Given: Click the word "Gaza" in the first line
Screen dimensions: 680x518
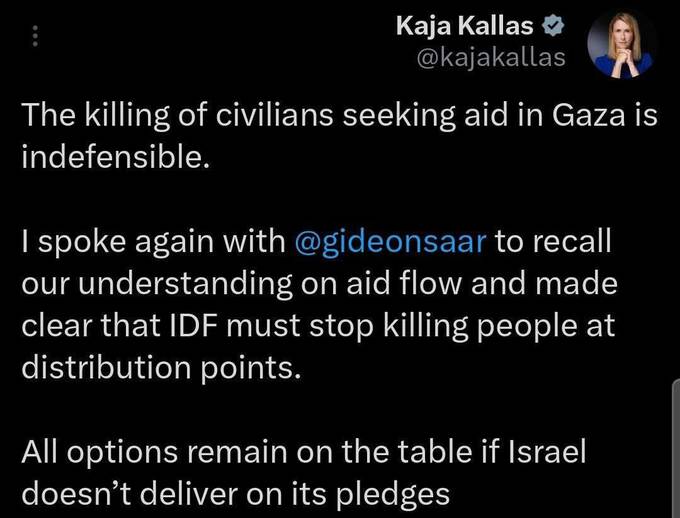Looking at the screenshot, I should coord(587,118).
